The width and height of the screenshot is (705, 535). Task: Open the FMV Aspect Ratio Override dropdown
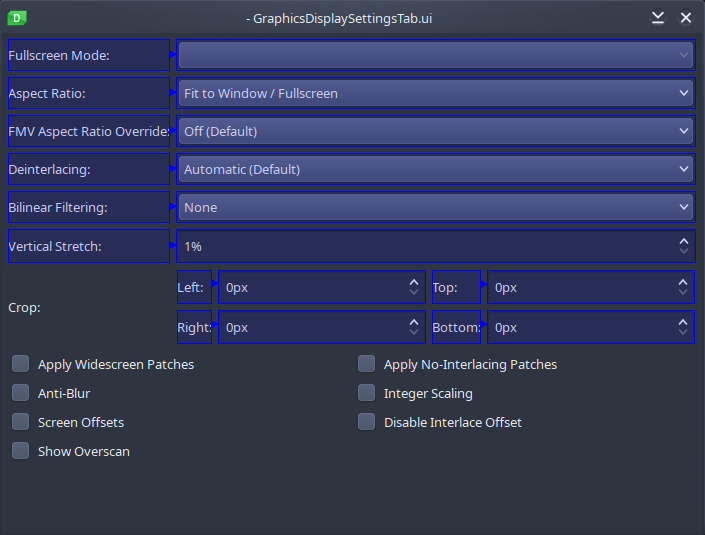coord(434,131)
